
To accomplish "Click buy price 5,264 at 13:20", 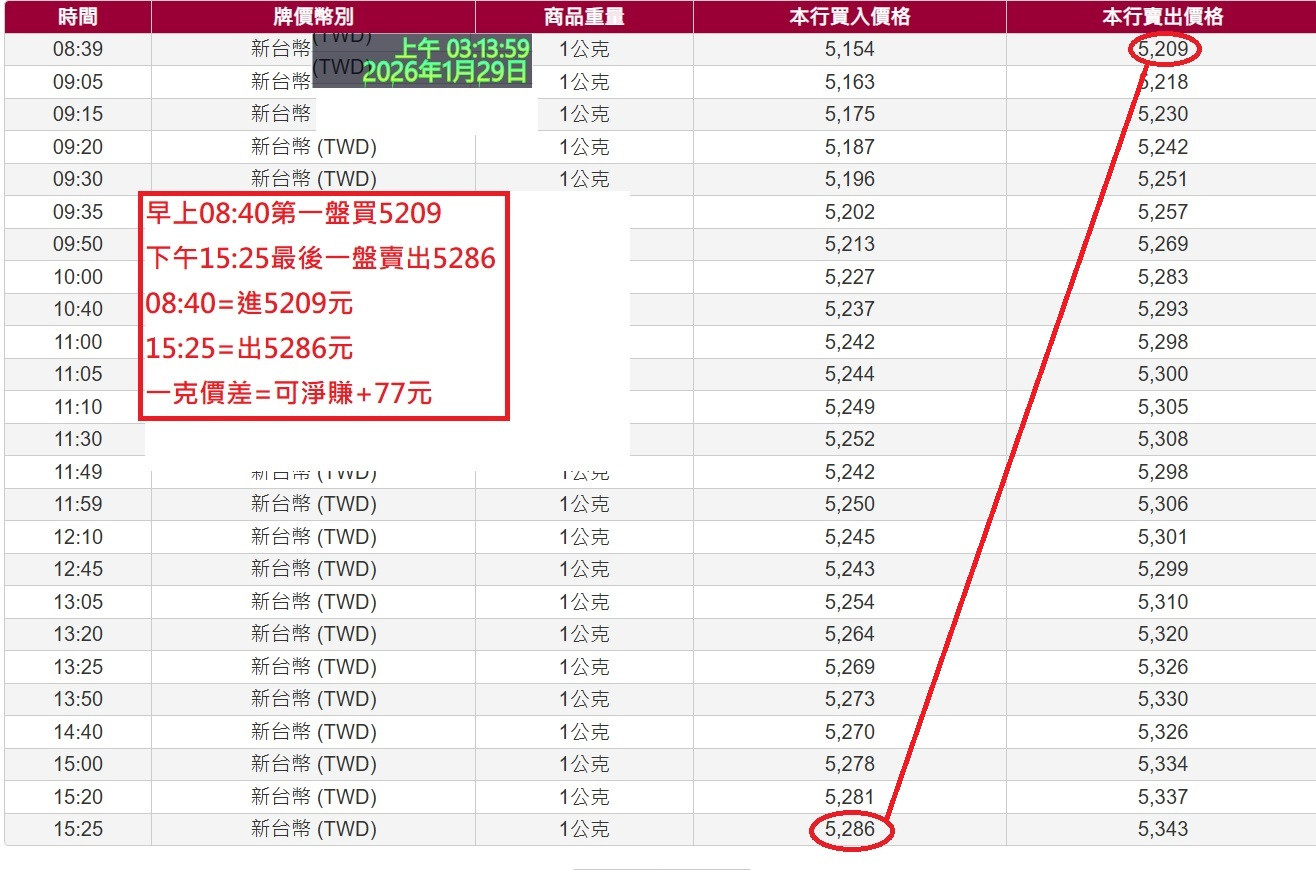I will (x=850, y=634).
